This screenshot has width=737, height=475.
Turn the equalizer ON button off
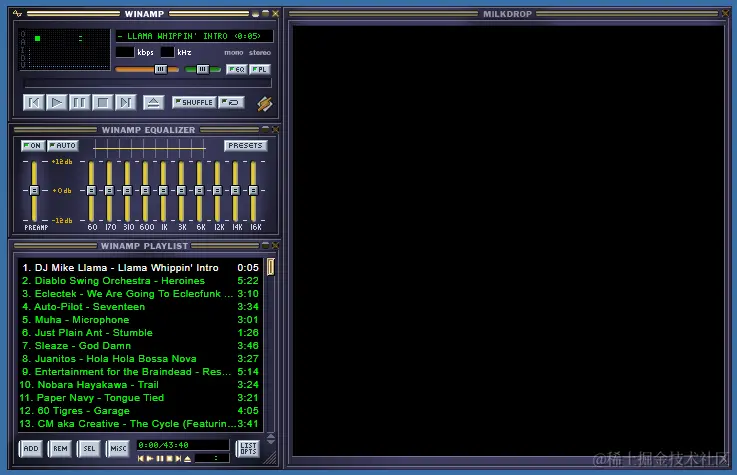[x=33, y=146]
